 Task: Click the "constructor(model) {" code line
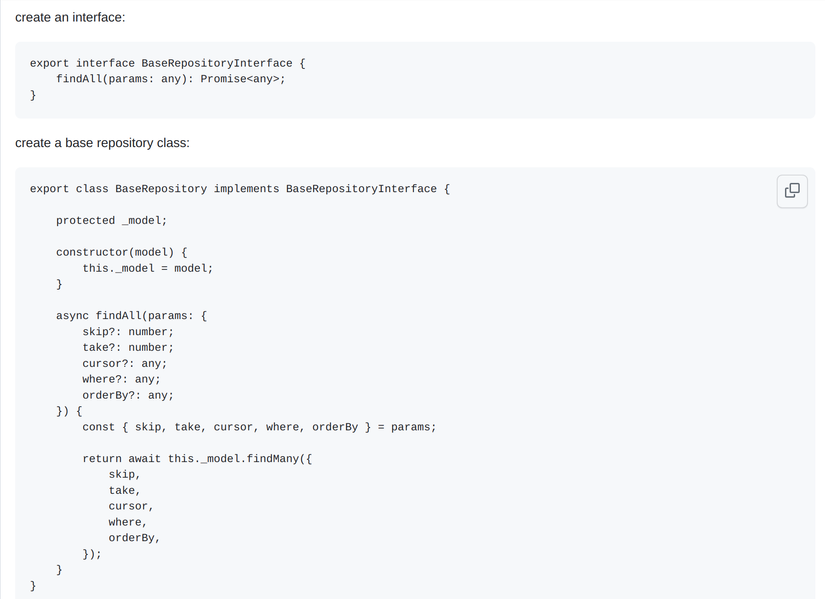point(121,252)
